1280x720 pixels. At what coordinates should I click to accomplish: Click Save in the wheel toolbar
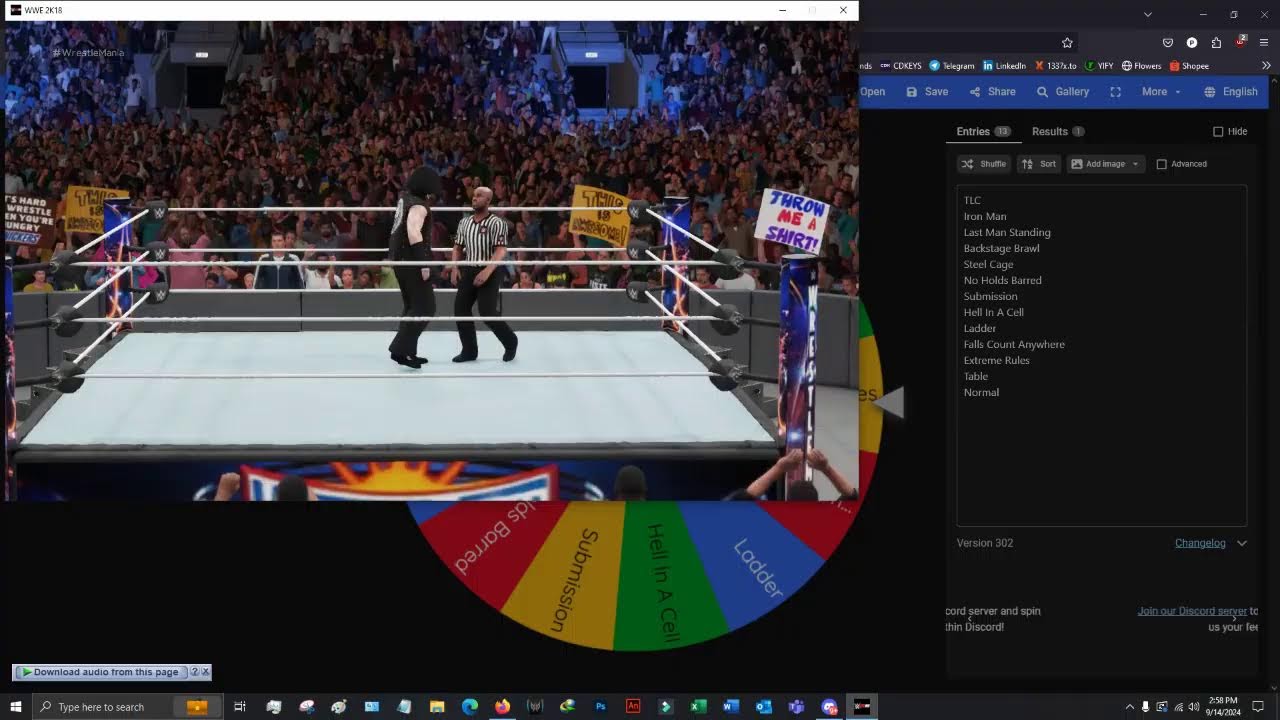click(x=927, y=92)
